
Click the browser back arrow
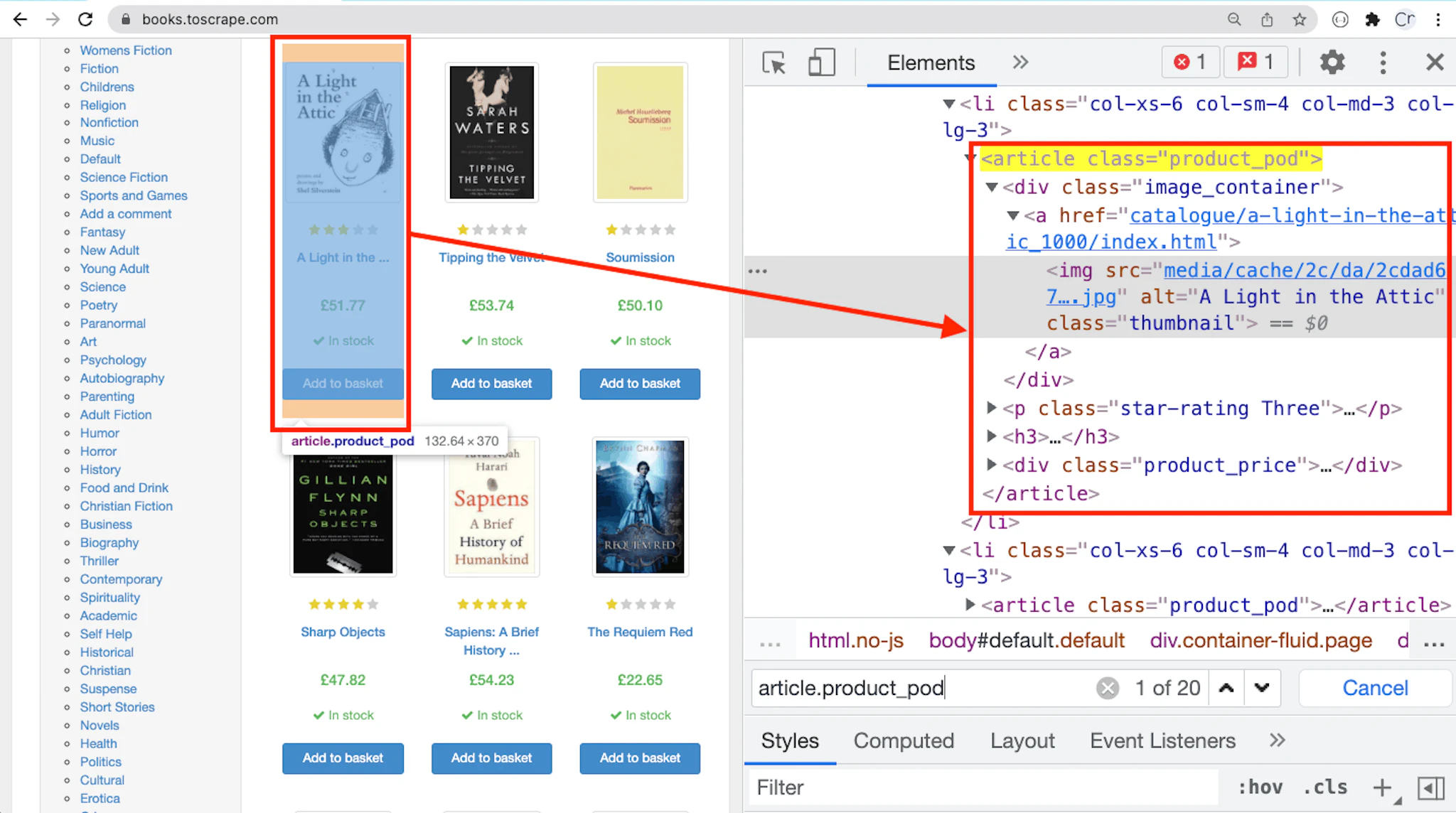coord(20,19)
